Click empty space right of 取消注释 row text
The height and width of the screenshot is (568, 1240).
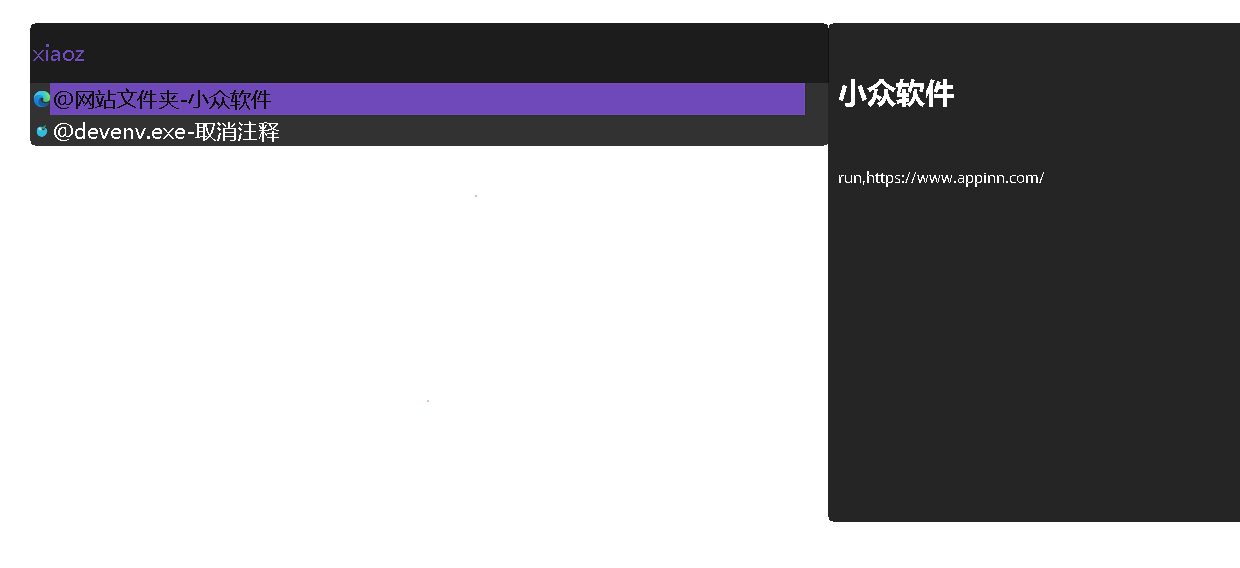click(x=550, y=132)
